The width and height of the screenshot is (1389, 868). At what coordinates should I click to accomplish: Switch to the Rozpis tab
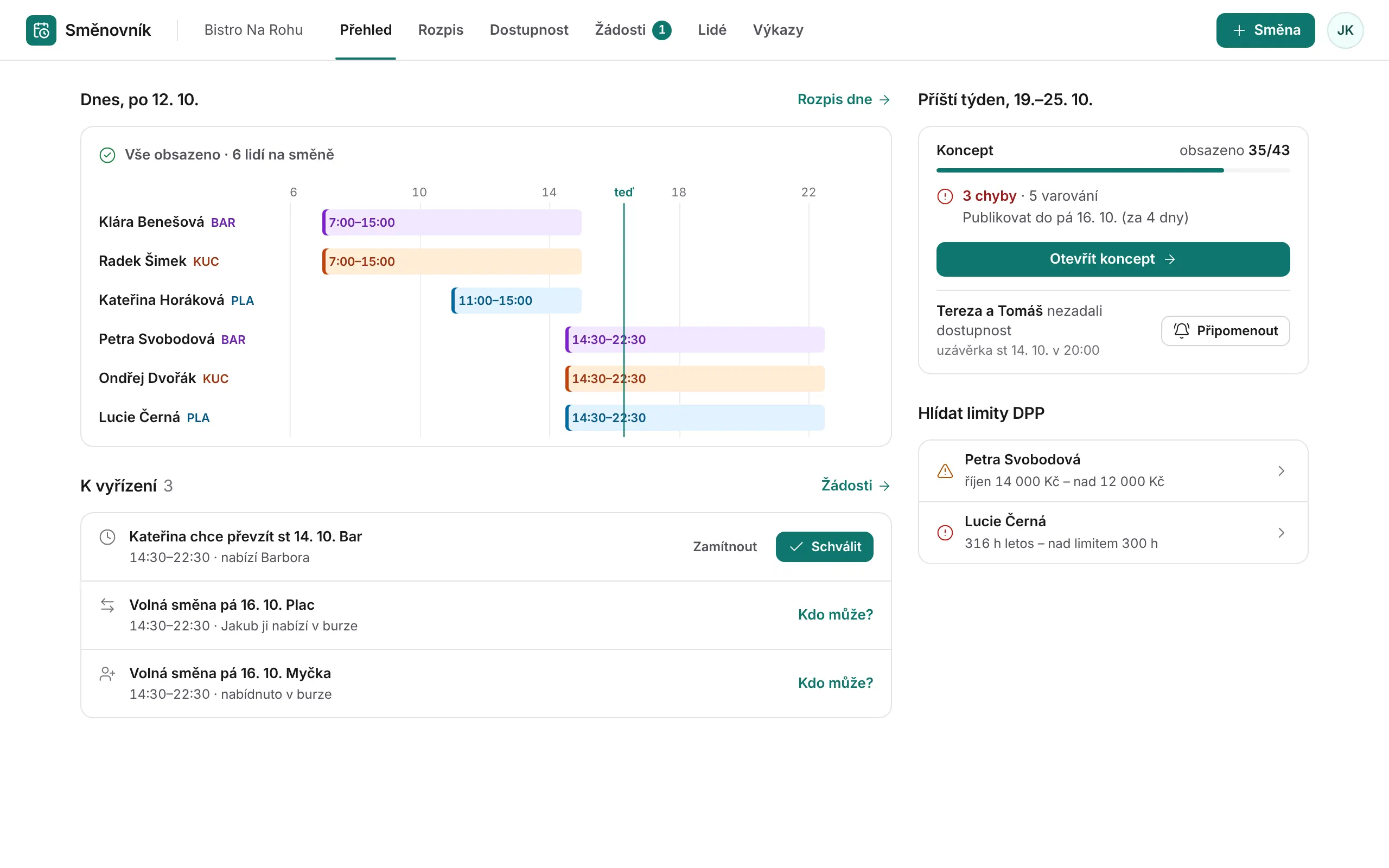pyautogui.click(x=440, y=30)
